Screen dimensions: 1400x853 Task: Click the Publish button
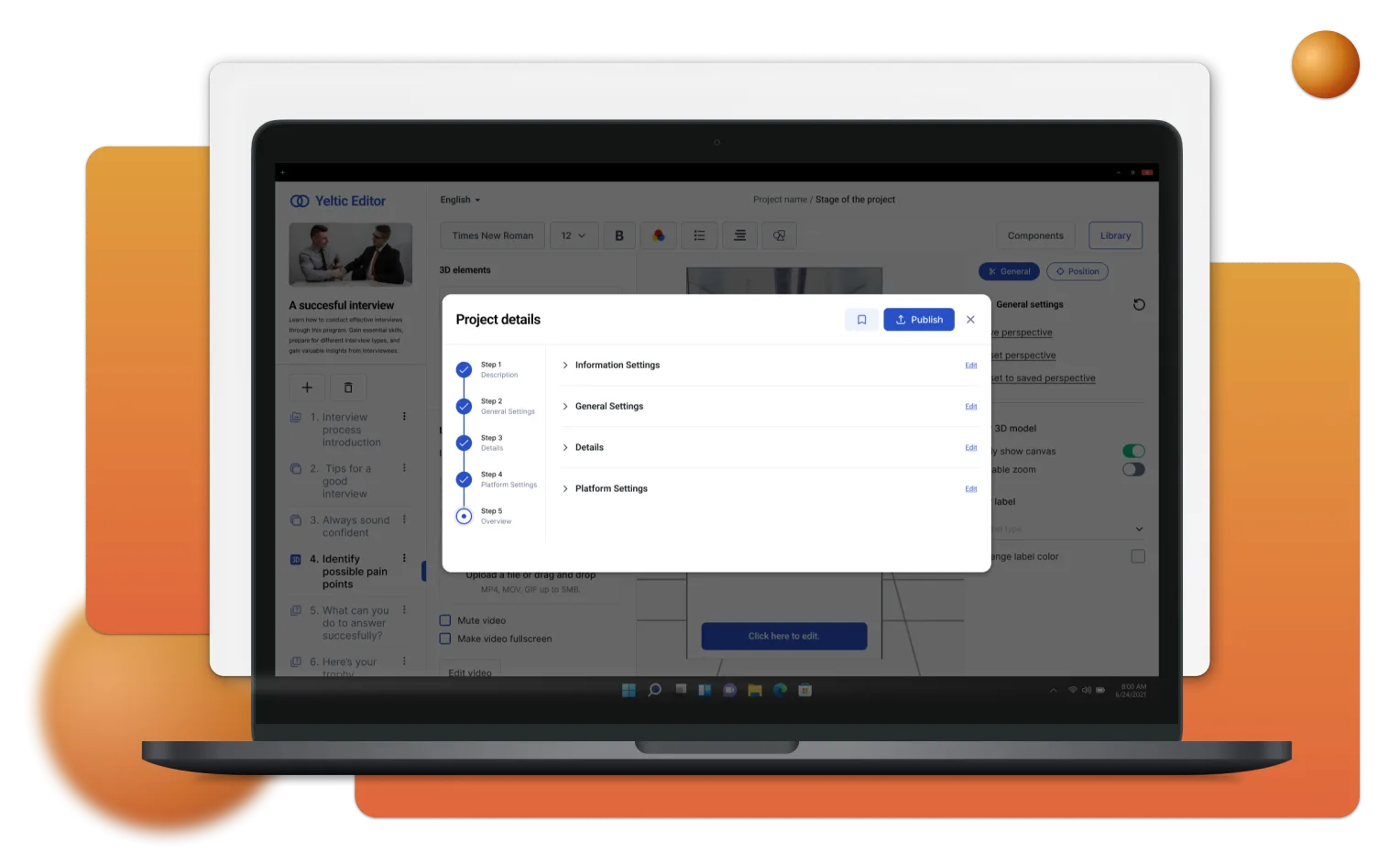(x=919, y=320)
